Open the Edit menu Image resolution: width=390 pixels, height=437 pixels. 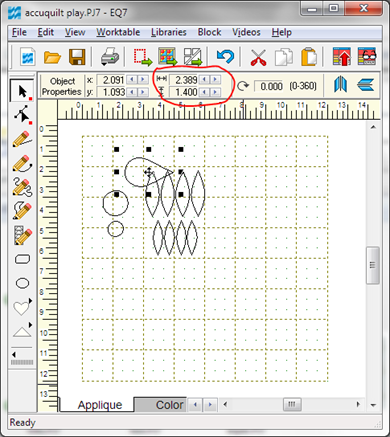coord(45,32)
